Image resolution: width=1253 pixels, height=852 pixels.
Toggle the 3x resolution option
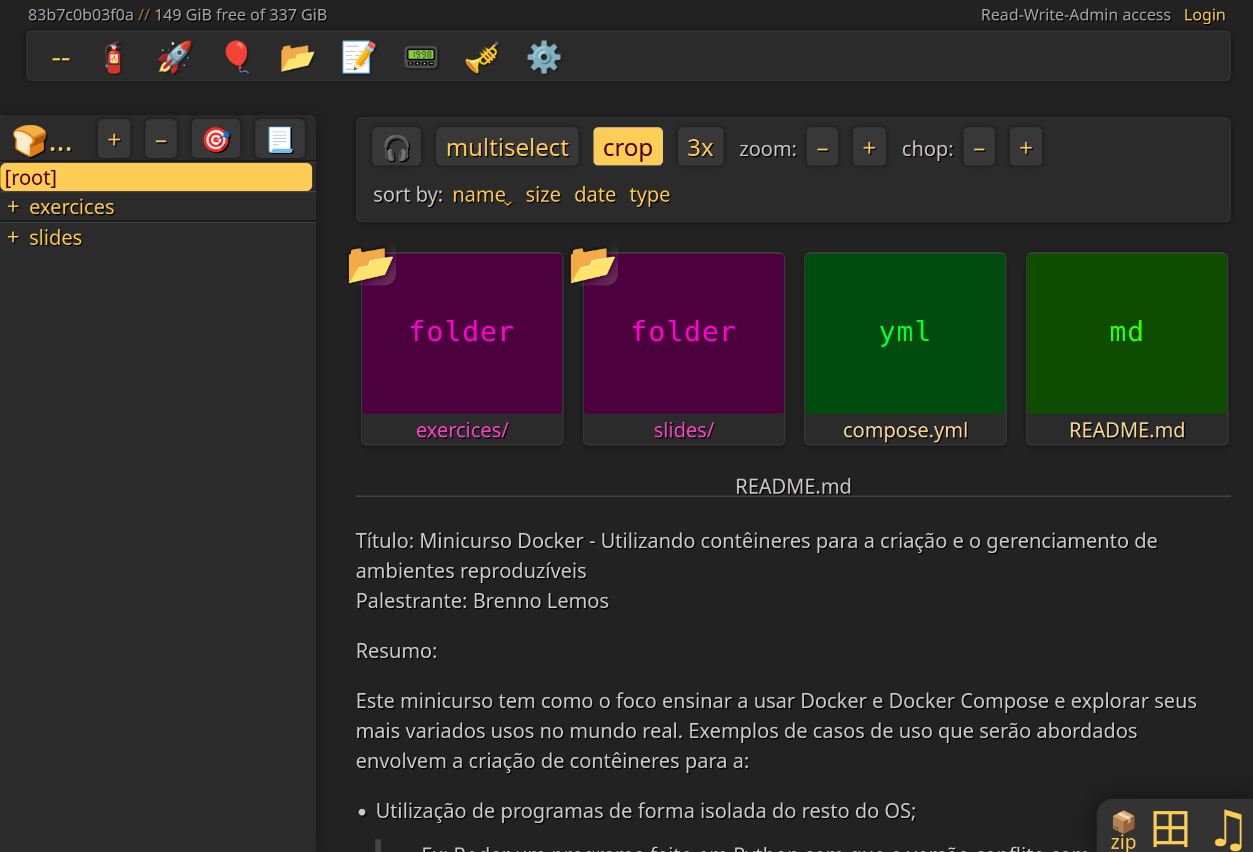tap(700, 148)
